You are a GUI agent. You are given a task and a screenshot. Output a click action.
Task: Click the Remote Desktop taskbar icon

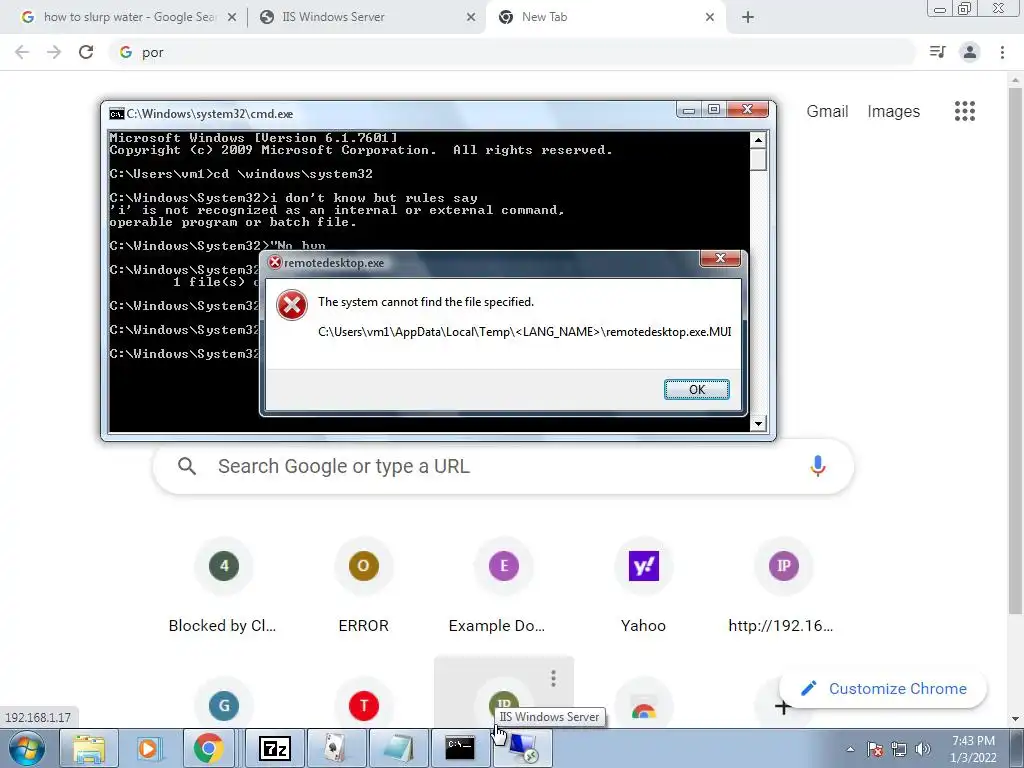523,748
